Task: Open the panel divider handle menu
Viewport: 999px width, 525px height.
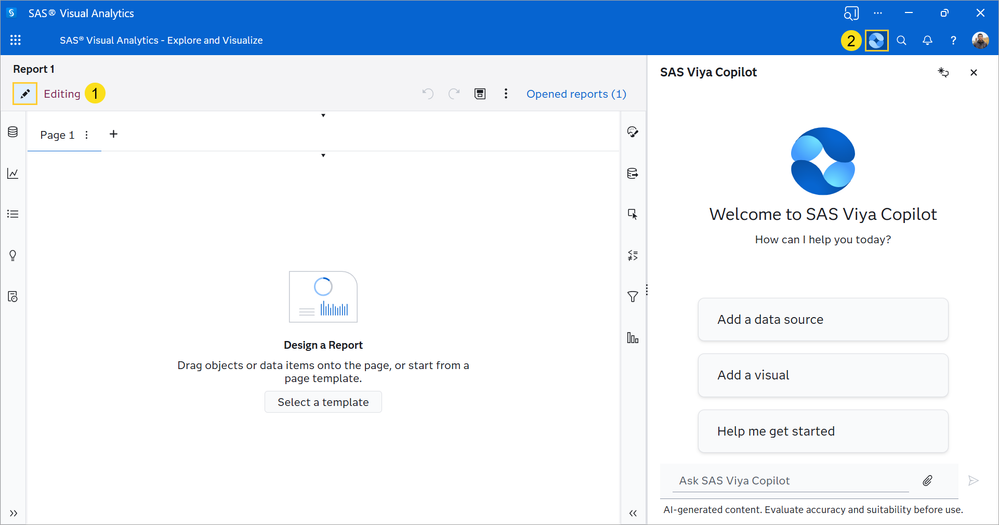Action: [x=647, y=290]
